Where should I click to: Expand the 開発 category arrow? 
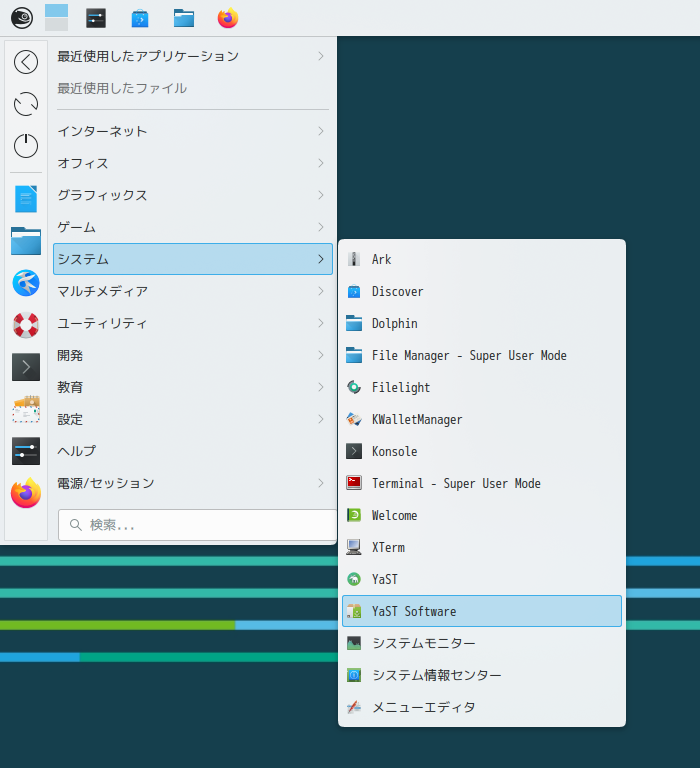click(x=321, y=355)
